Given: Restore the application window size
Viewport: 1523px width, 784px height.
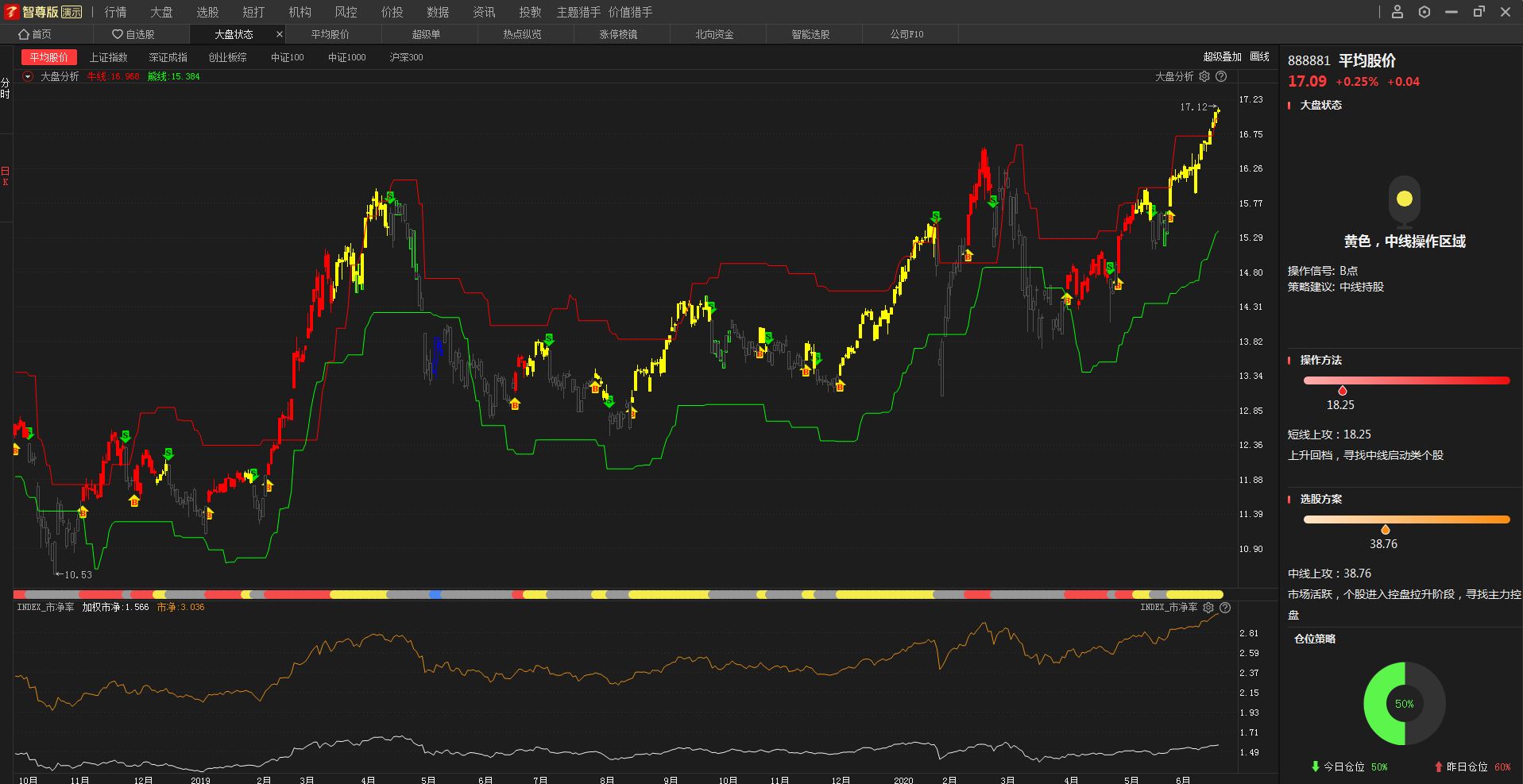Looking at the screenshot, I should pyautogui.click(x=1479, y=12).
